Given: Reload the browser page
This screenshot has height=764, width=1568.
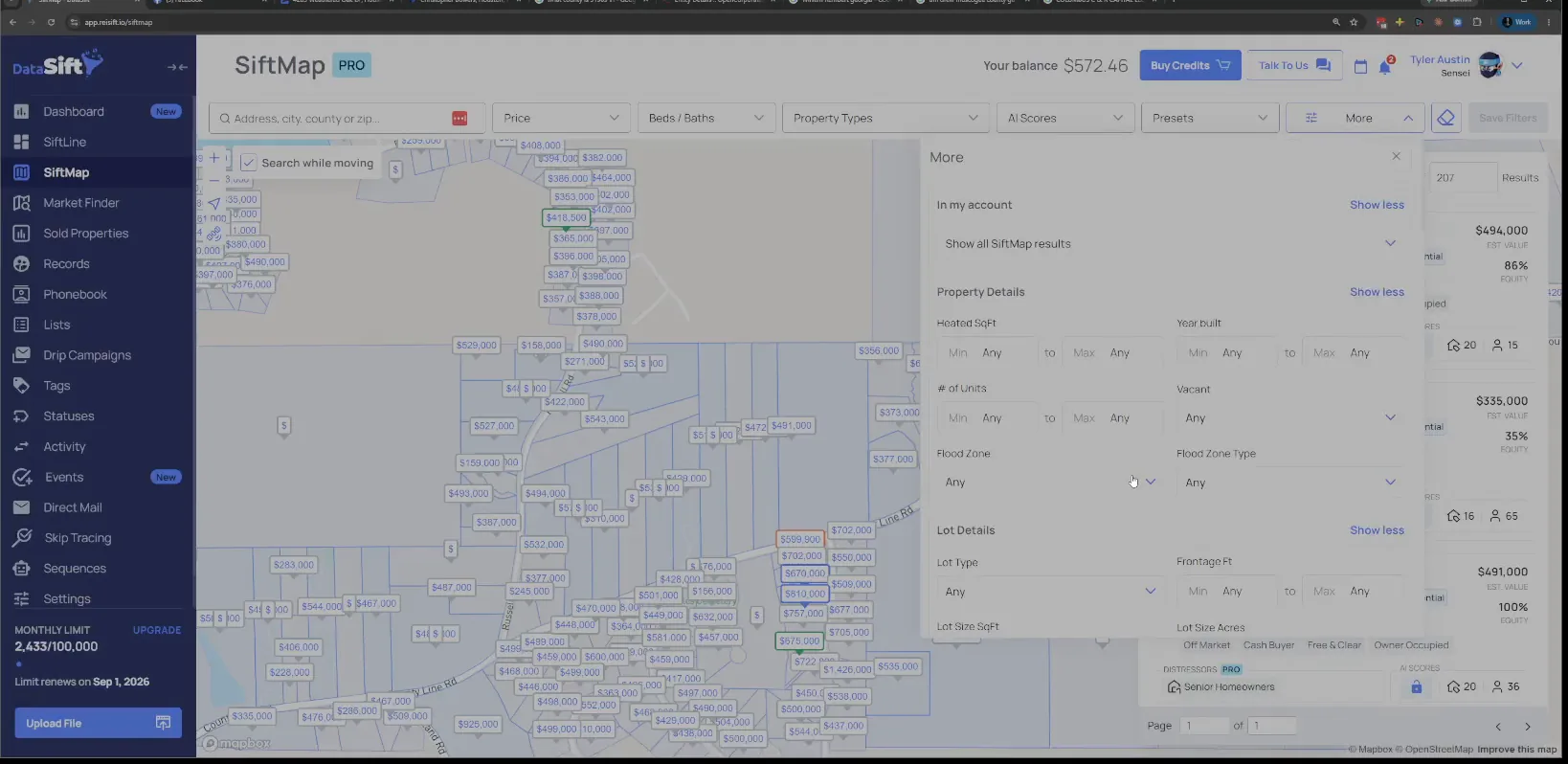Looking at the screenshot, I should pyautogui.click(x=51, y=22).
